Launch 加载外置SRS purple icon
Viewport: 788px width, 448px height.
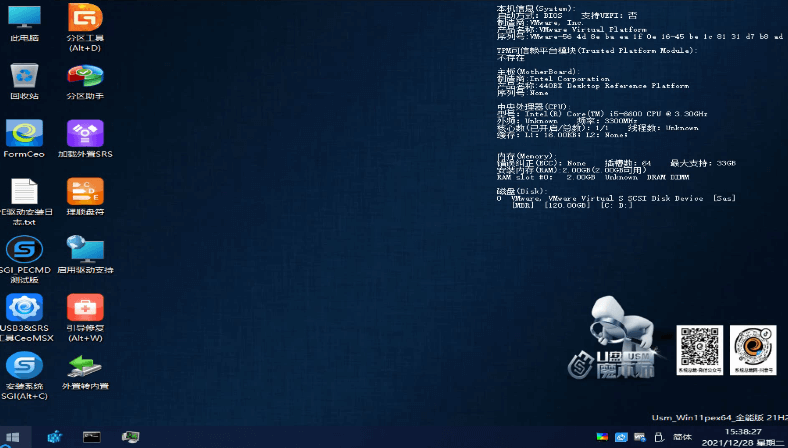(85, 138)
